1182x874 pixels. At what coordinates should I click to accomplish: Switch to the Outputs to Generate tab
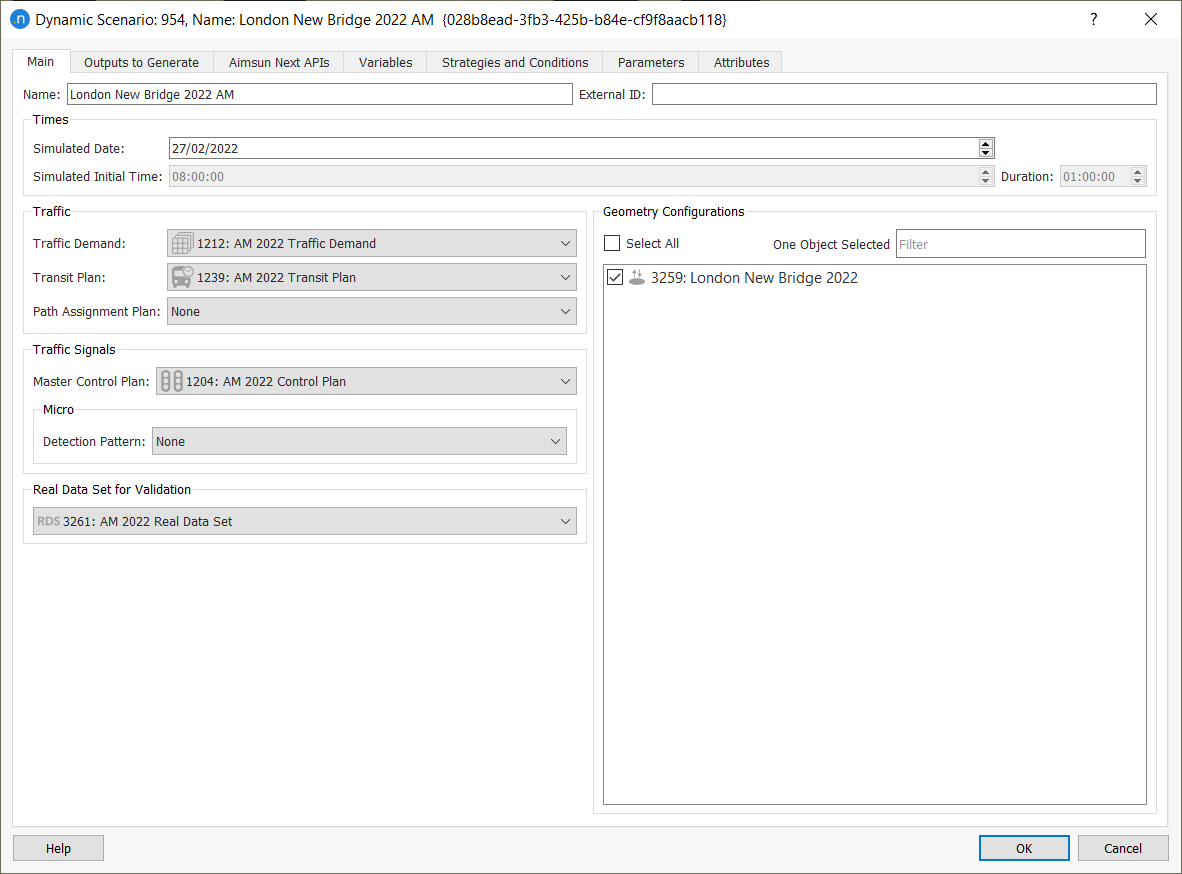[x=141, y=61]
